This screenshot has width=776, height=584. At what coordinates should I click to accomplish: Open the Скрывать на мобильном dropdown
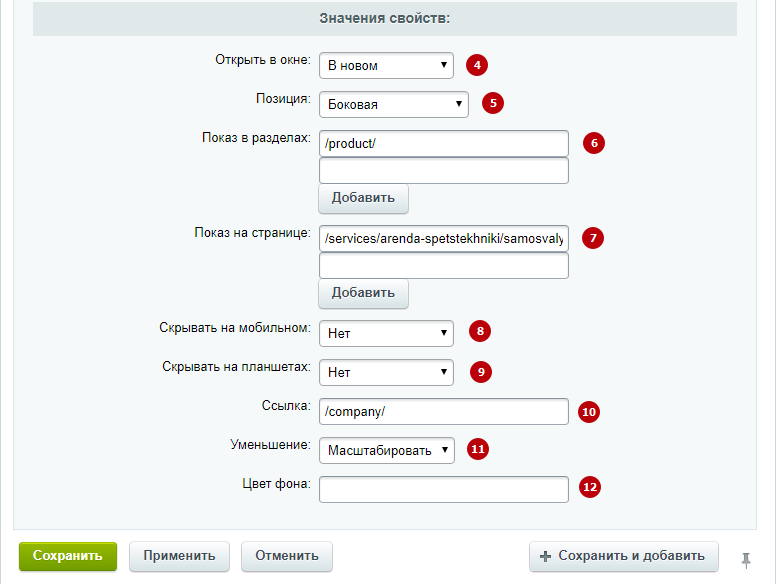pyautogui.click(x=387, y=334)
